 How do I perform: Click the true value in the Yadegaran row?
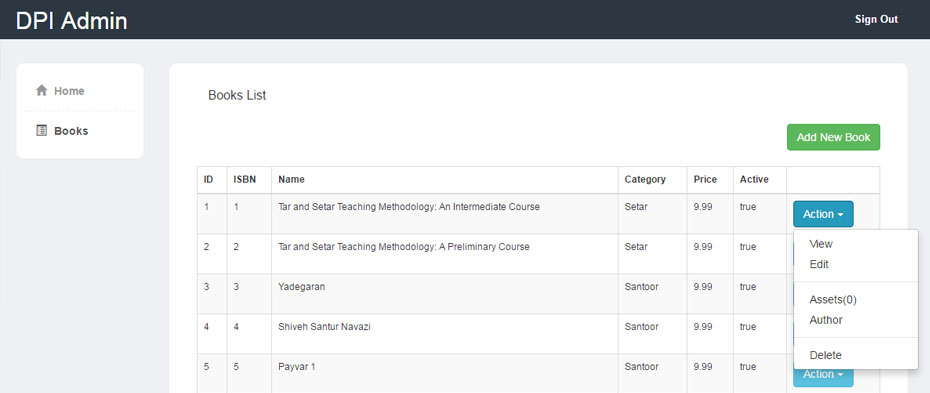point(747,287)
